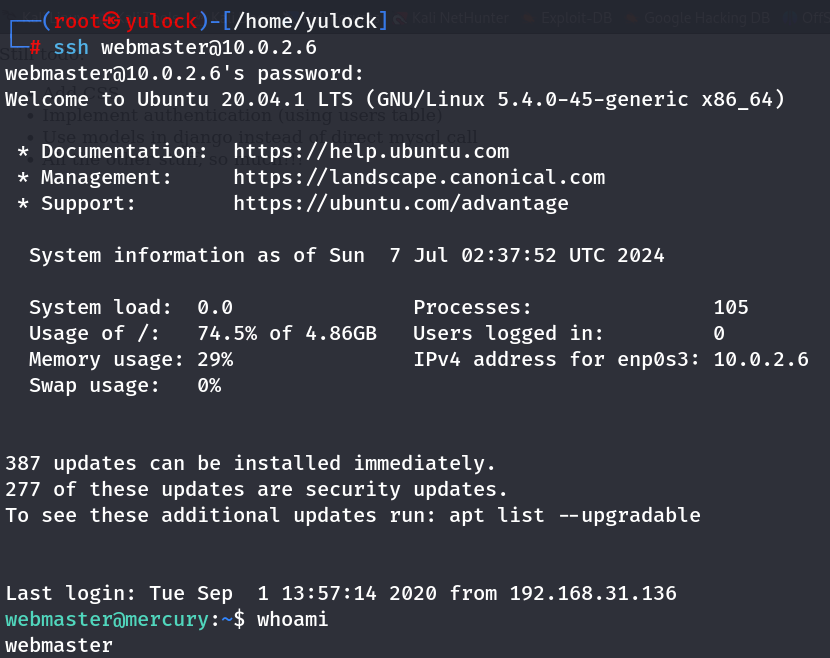
Task: Open the landscape.canonical.com management link
Action: coord(419,178)
